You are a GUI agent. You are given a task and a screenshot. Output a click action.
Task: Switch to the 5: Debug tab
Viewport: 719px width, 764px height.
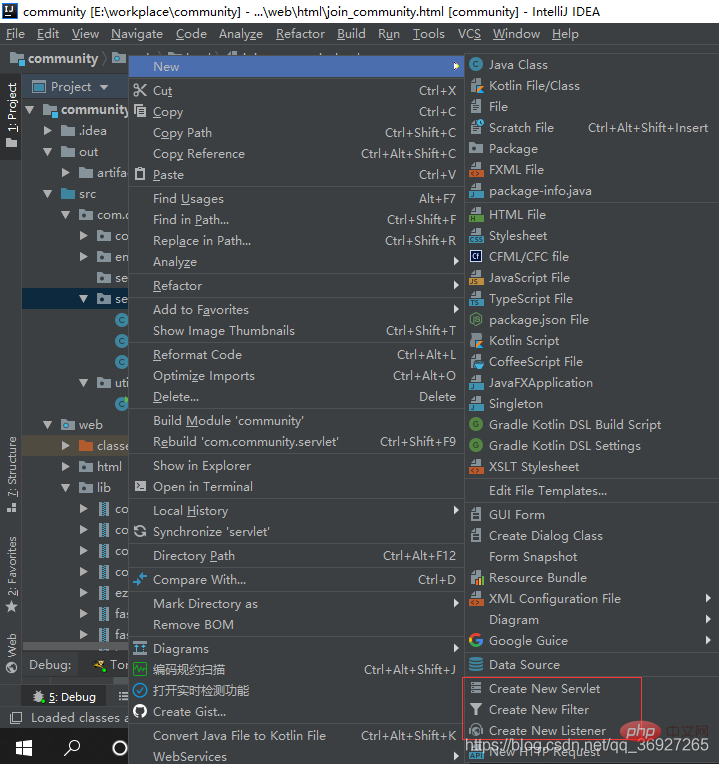(x=65, y=697)
